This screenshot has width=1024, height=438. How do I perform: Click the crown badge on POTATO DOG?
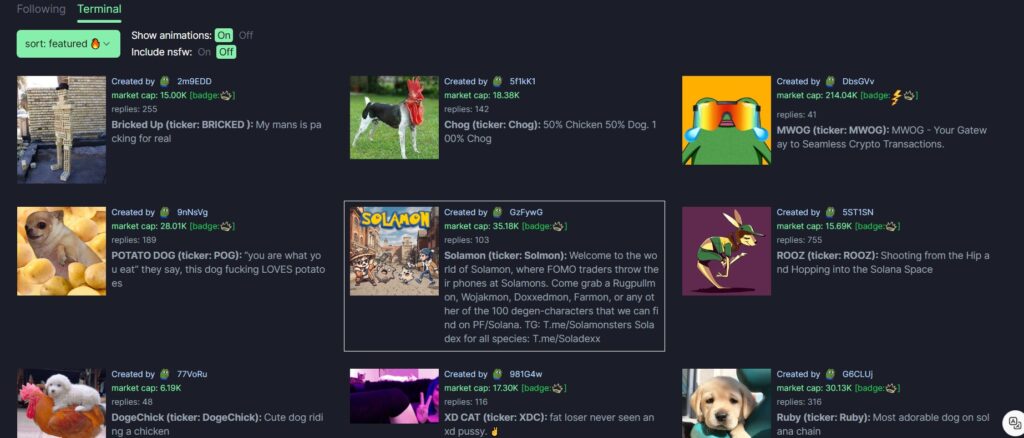point(226,226)
